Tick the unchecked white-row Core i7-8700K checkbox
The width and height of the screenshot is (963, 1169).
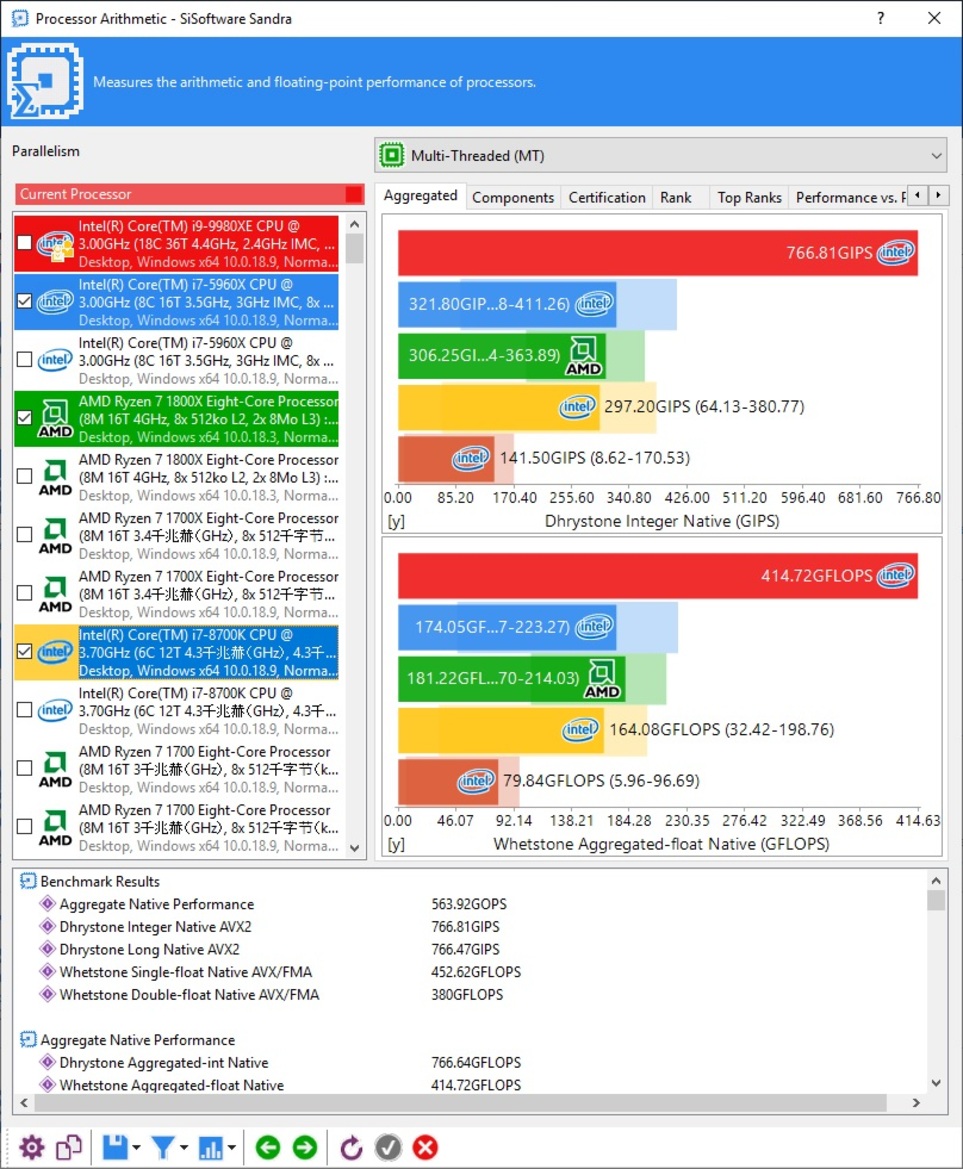pyautogui.click(x=25, y=710)
